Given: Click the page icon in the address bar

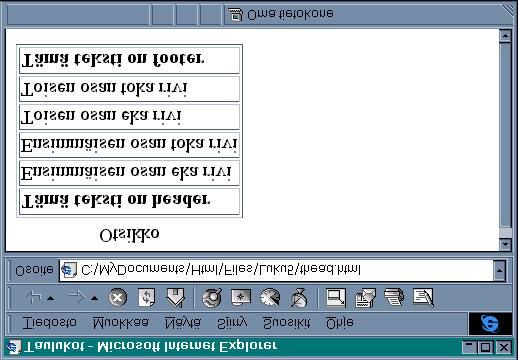Looking at the screenshot, I should [69, 270].
